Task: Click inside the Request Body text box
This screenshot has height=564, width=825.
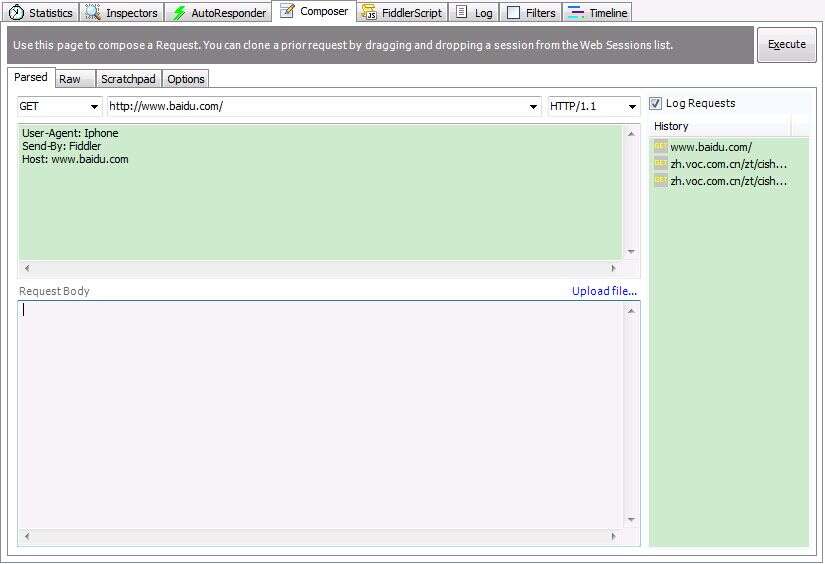Action: coord(320,415)
